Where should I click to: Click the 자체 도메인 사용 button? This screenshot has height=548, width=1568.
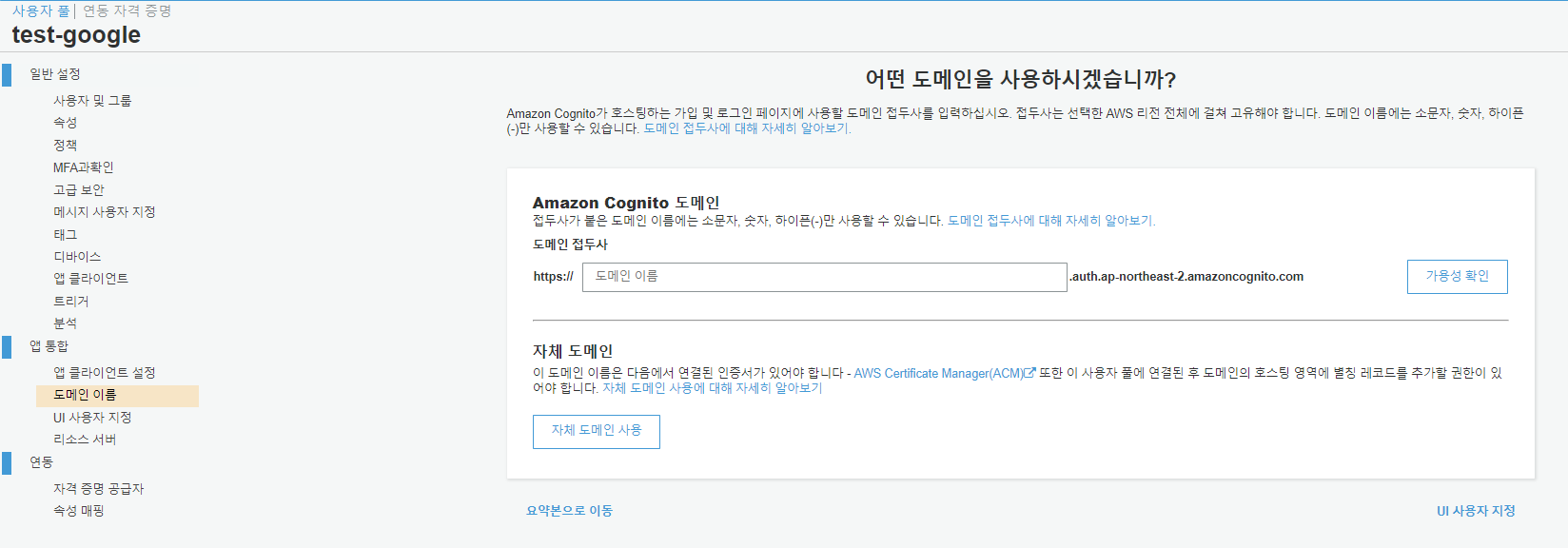pyautogui.click(x=596, y=431)
